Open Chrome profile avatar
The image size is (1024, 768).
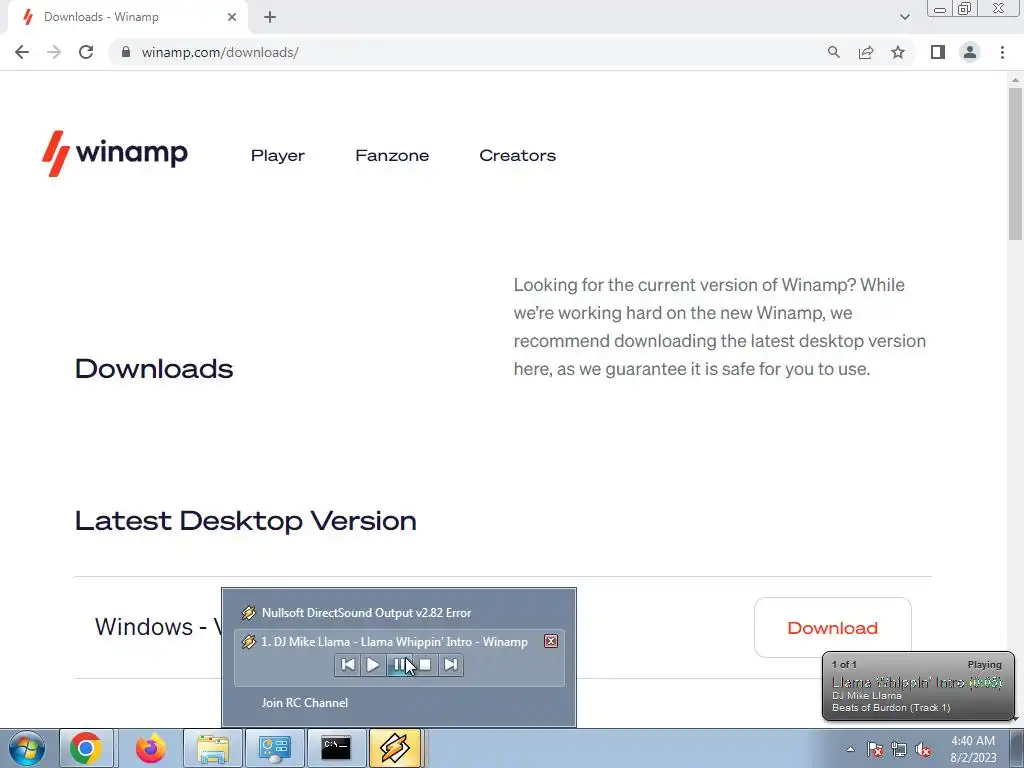(970, 52)
